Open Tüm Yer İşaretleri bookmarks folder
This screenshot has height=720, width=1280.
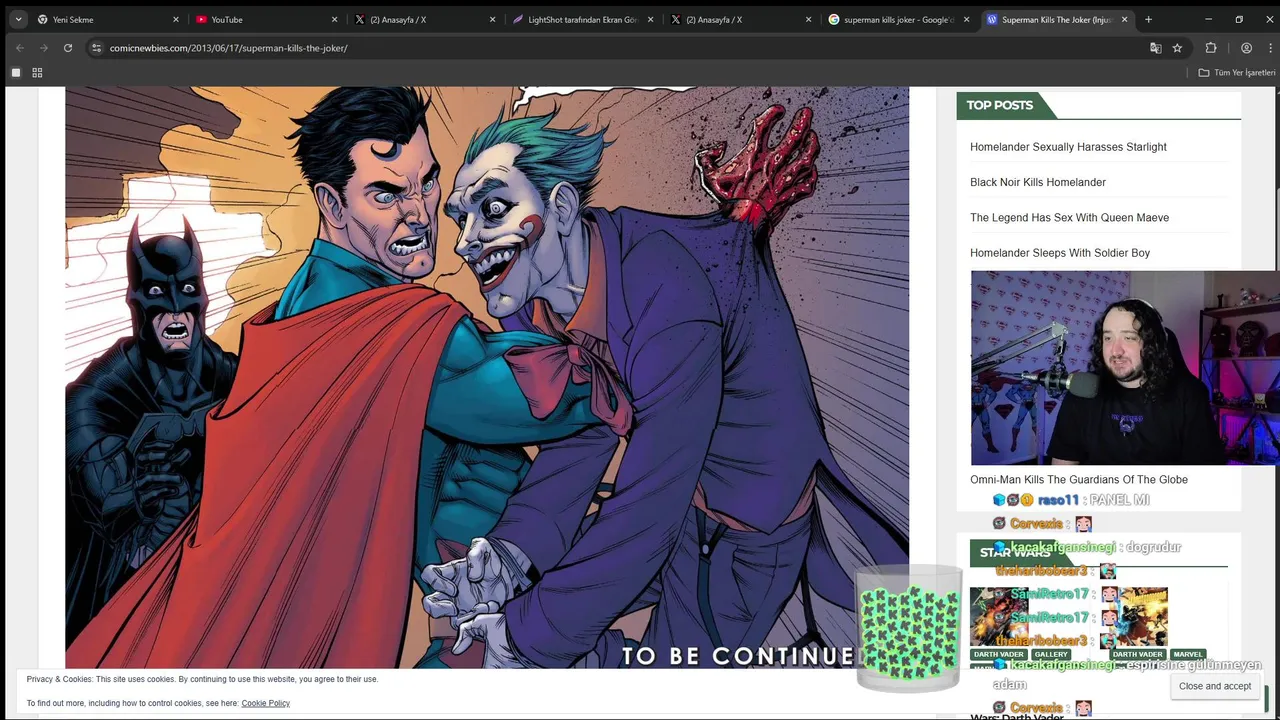pos(1237,73)
